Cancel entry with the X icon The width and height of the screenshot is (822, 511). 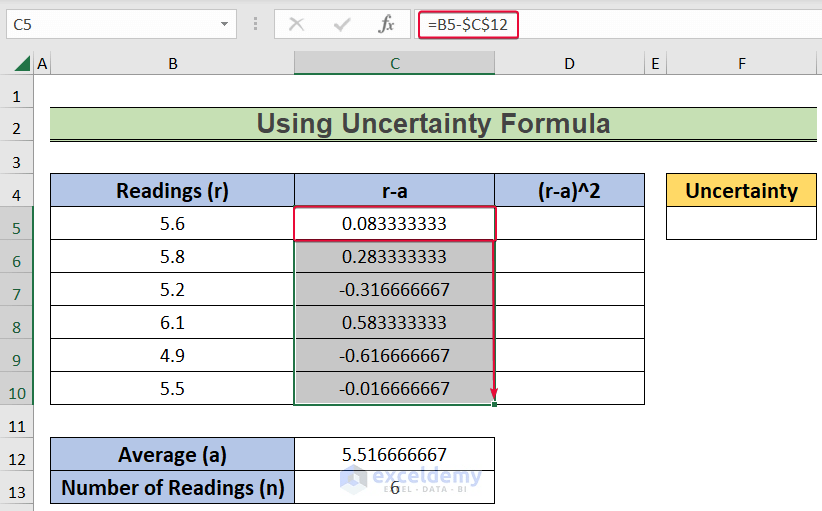(x=296, y=24)
